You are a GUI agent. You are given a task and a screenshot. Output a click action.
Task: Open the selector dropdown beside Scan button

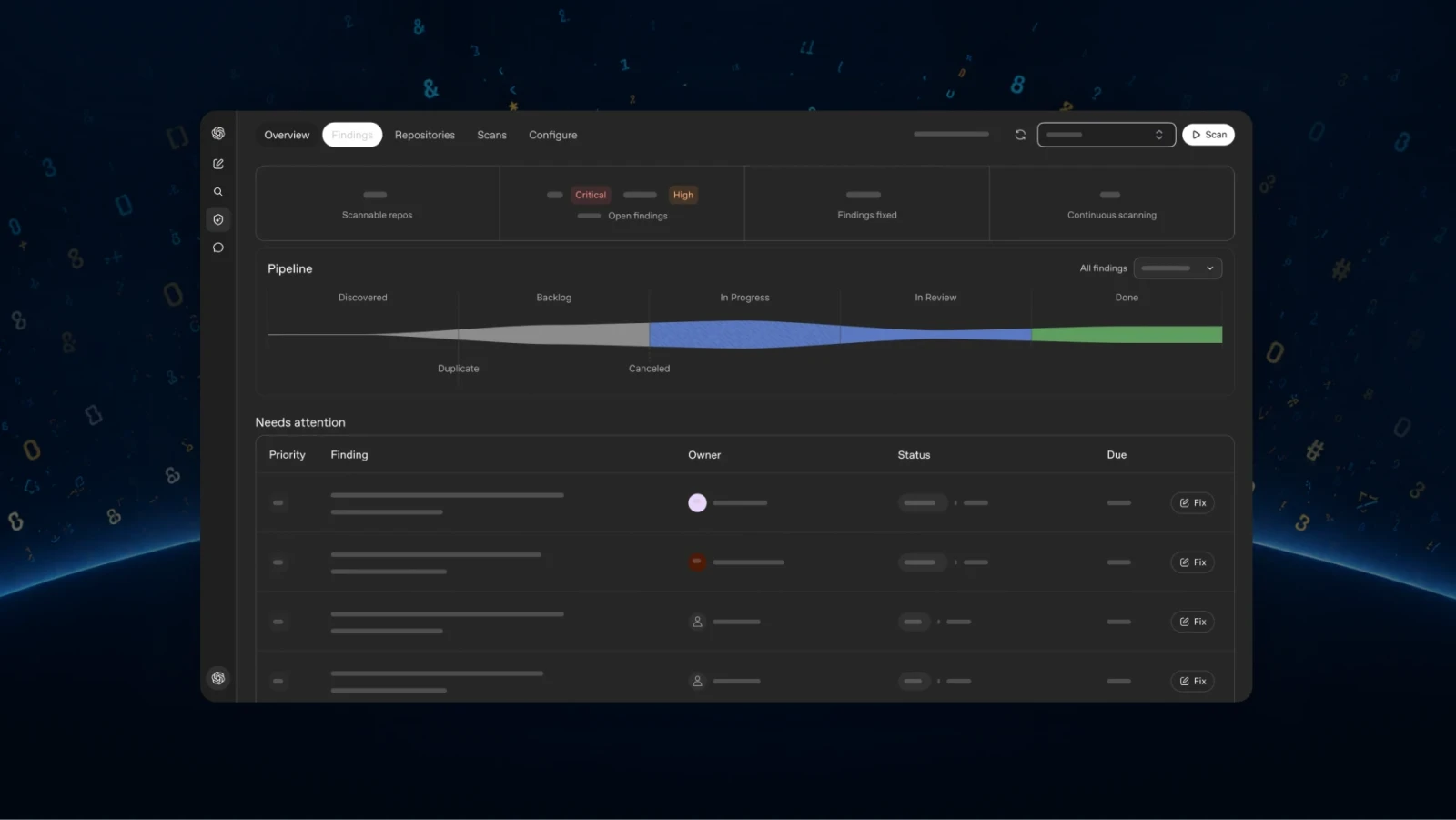click(x=1107, y=135)
